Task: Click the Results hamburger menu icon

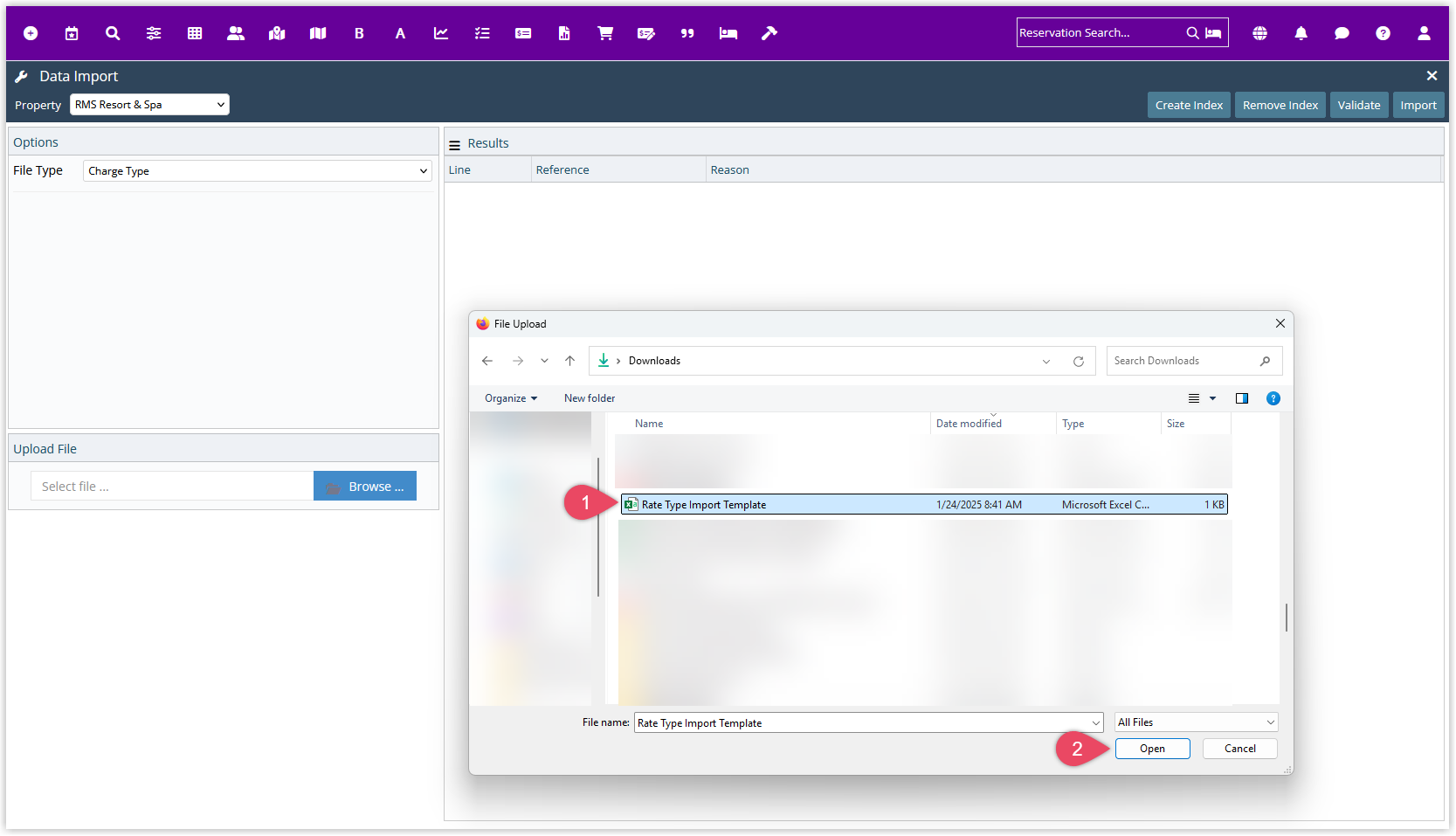Action: pos(454,145)
